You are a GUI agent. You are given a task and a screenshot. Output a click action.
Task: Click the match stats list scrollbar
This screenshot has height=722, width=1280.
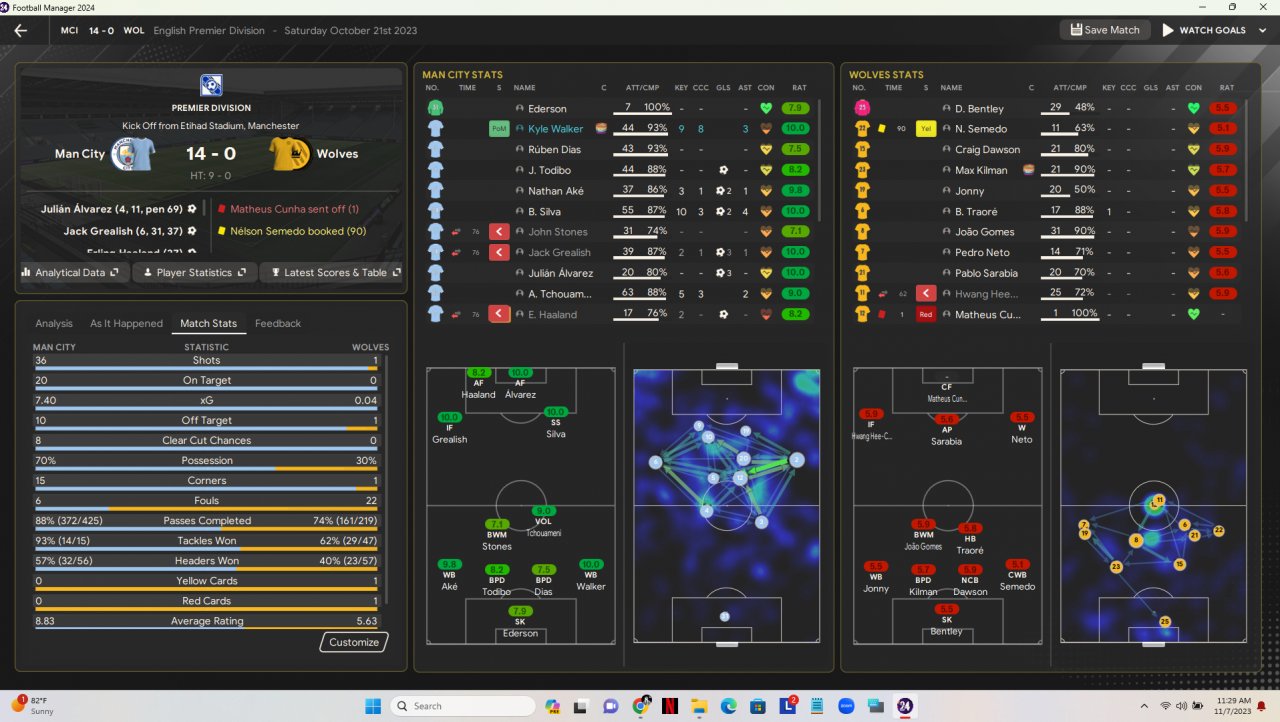coord(386,480)
